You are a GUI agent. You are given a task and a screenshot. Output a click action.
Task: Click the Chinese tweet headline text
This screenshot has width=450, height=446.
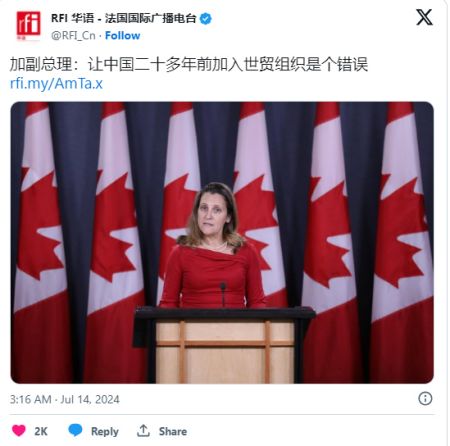click(189, 64)
